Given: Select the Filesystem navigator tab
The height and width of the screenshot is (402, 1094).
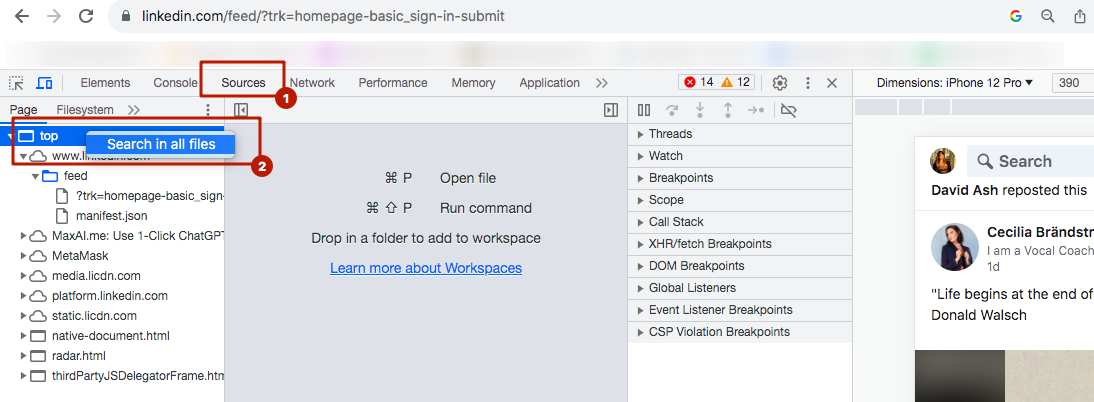Looking at the screenshot, I should pos(84,110).
